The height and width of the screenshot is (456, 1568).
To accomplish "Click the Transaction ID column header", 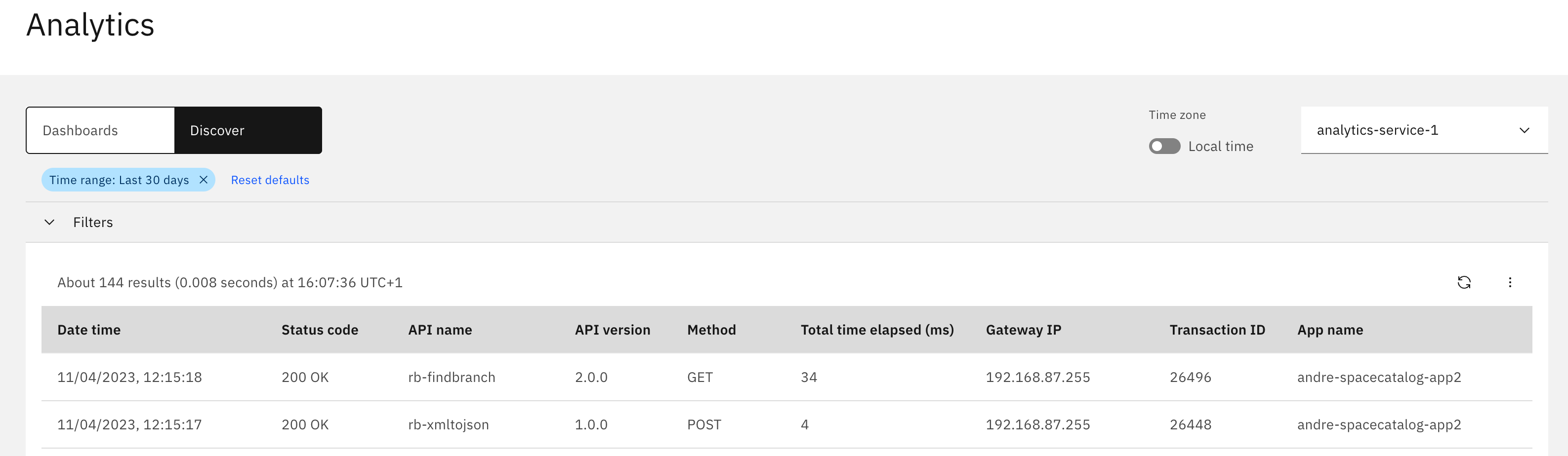I will point(1217,330).
